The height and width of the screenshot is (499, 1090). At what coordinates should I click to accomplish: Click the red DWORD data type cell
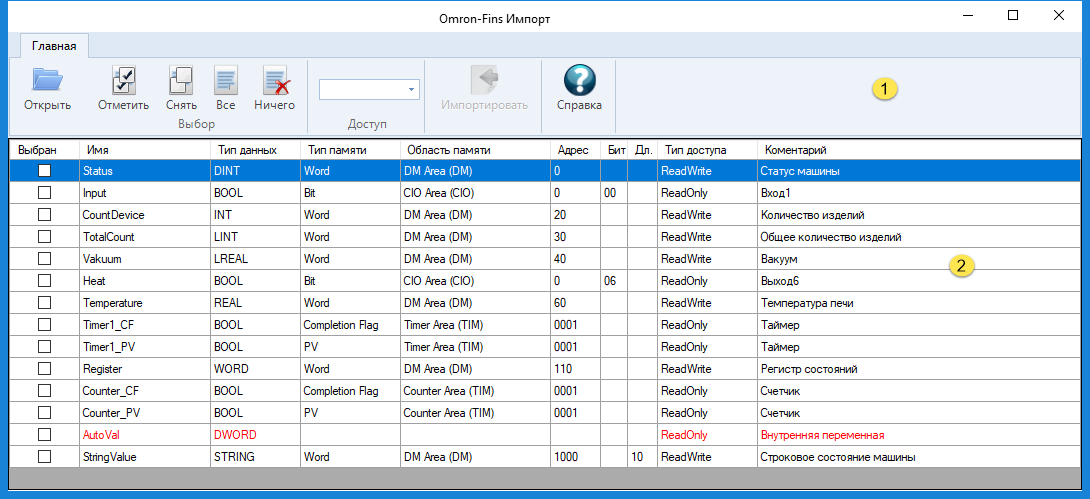(255, 435)
